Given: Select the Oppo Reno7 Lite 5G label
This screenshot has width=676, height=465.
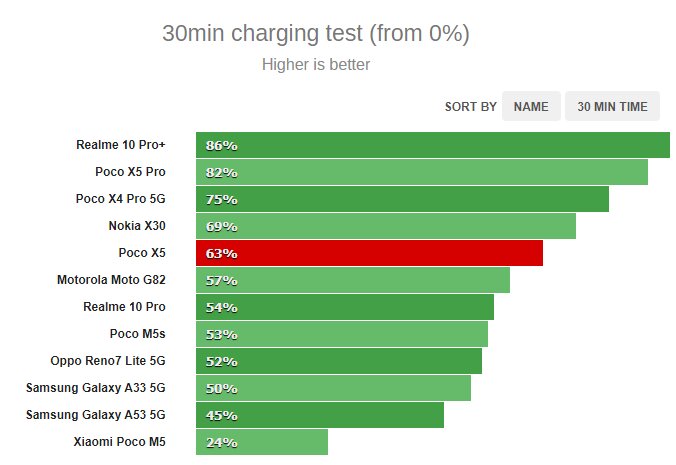Looking at the screenshot, I should (108, 361).
